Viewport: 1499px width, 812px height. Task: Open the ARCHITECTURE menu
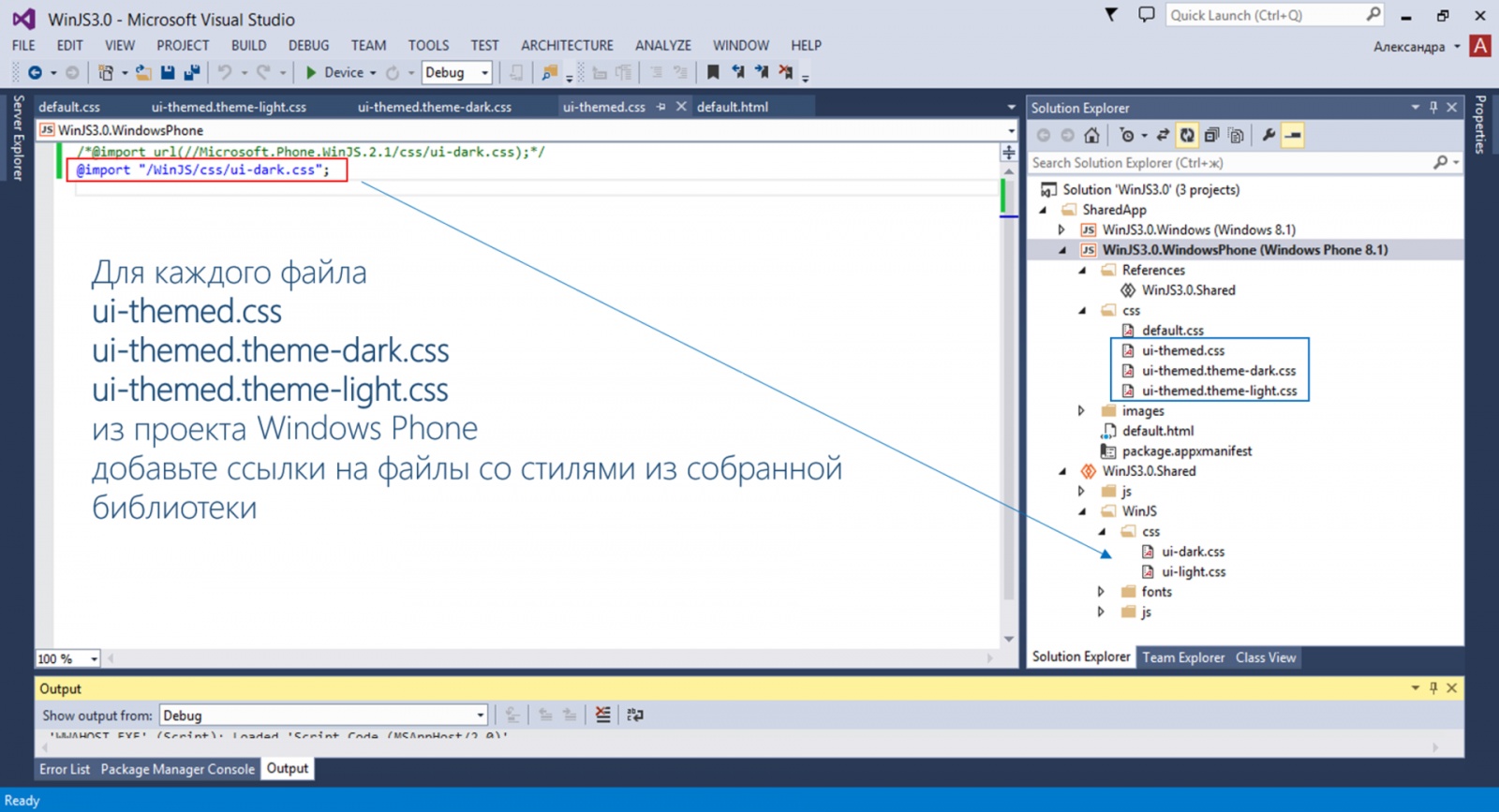pos(567,45)
